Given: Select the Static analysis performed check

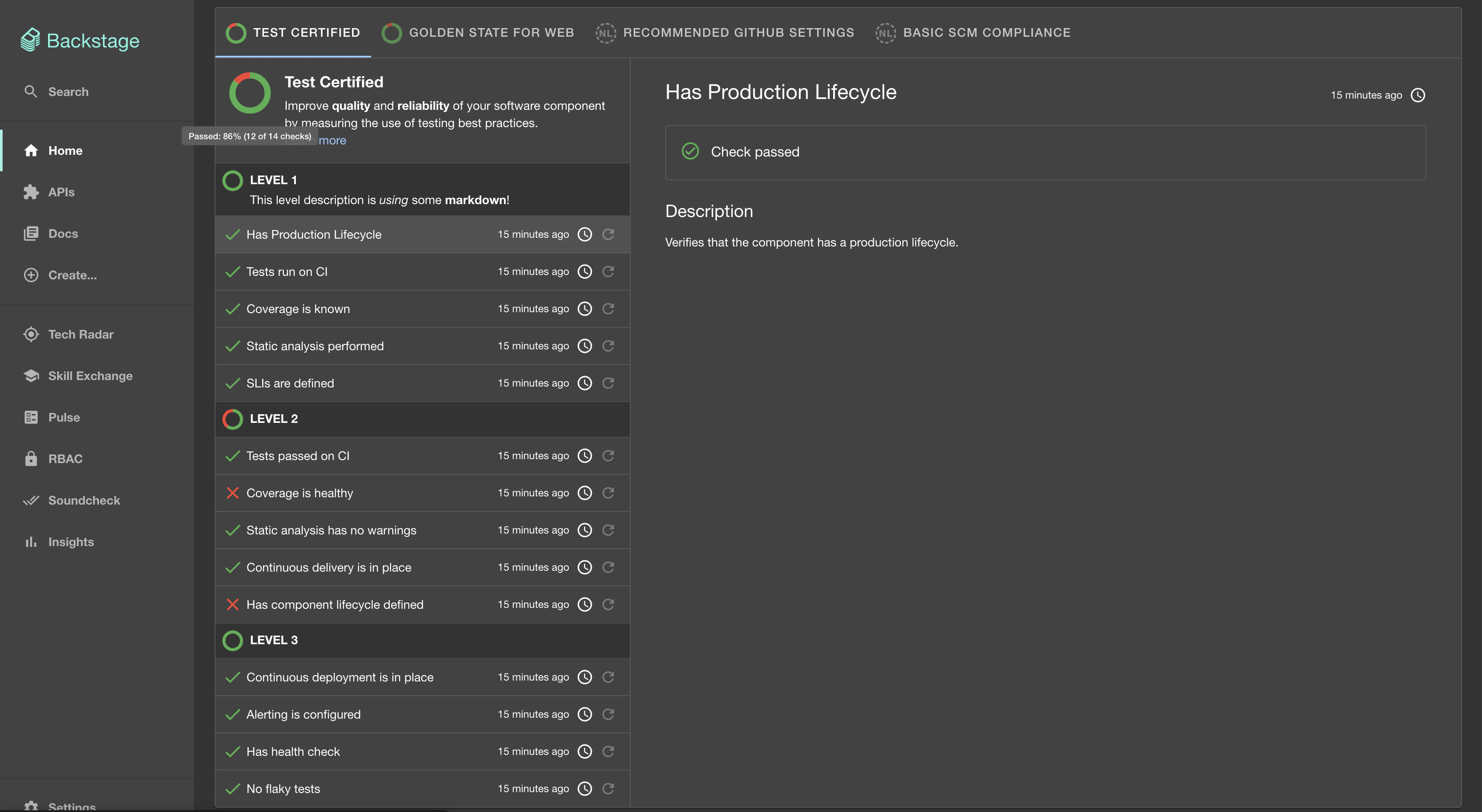Looking at the screenshot, I should click(422, 345).
